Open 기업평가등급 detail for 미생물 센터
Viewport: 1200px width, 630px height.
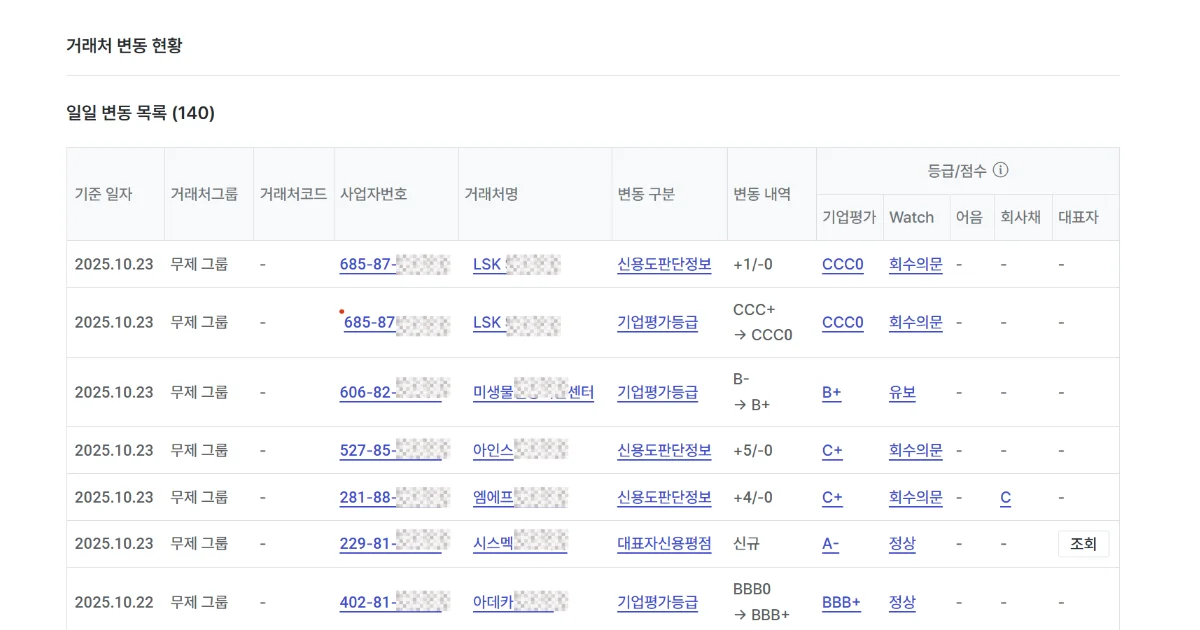(658, 392)
